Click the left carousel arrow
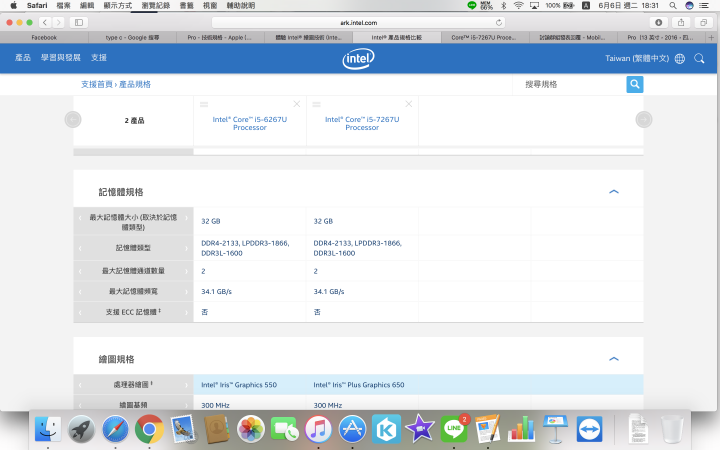 click(73, 119)
